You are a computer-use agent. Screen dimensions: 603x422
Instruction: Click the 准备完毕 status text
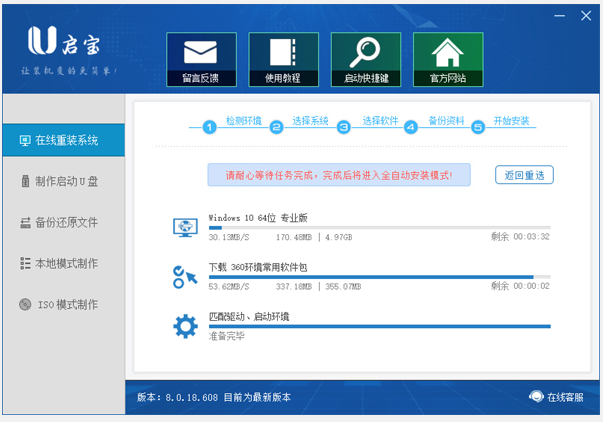[227, 336]
